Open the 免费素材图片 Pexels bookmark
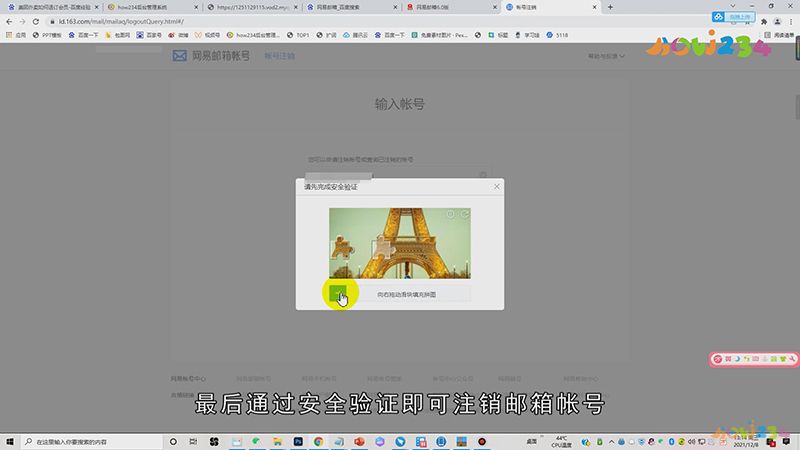Viewport: 800px width, 450px height. (439, 35)
